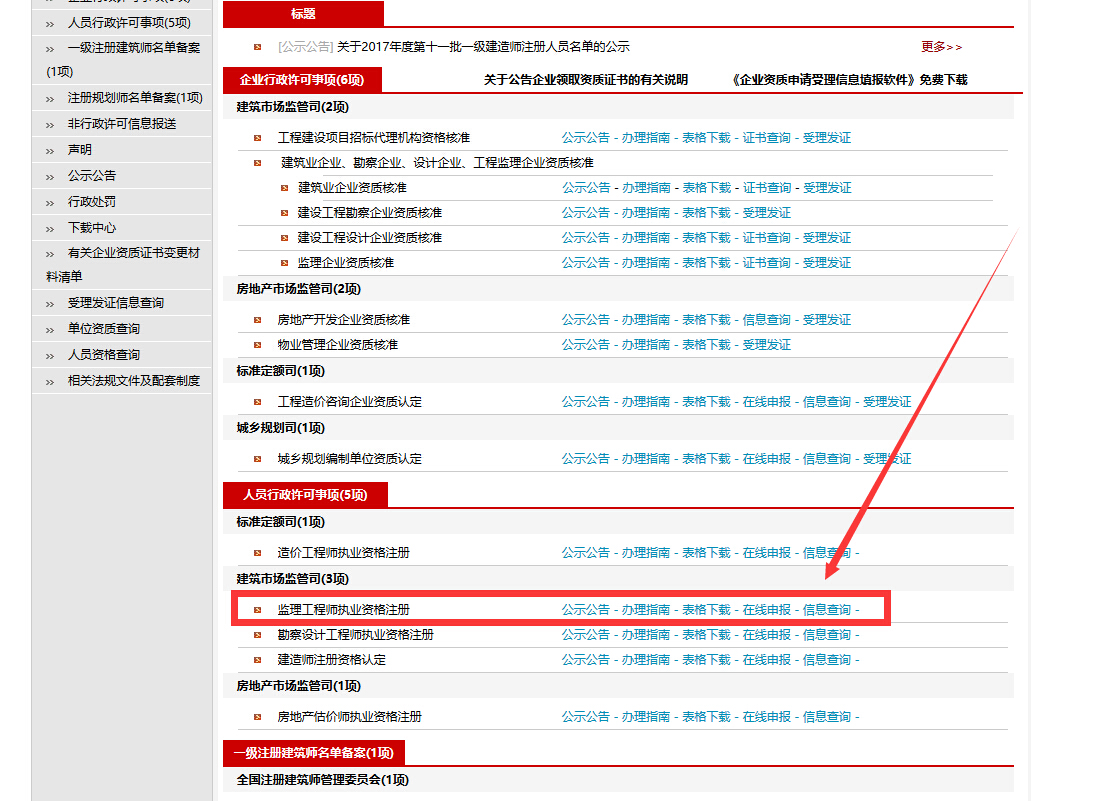
Task: Click the red icon before 监理企业资质核准
Action: [281, 262]
